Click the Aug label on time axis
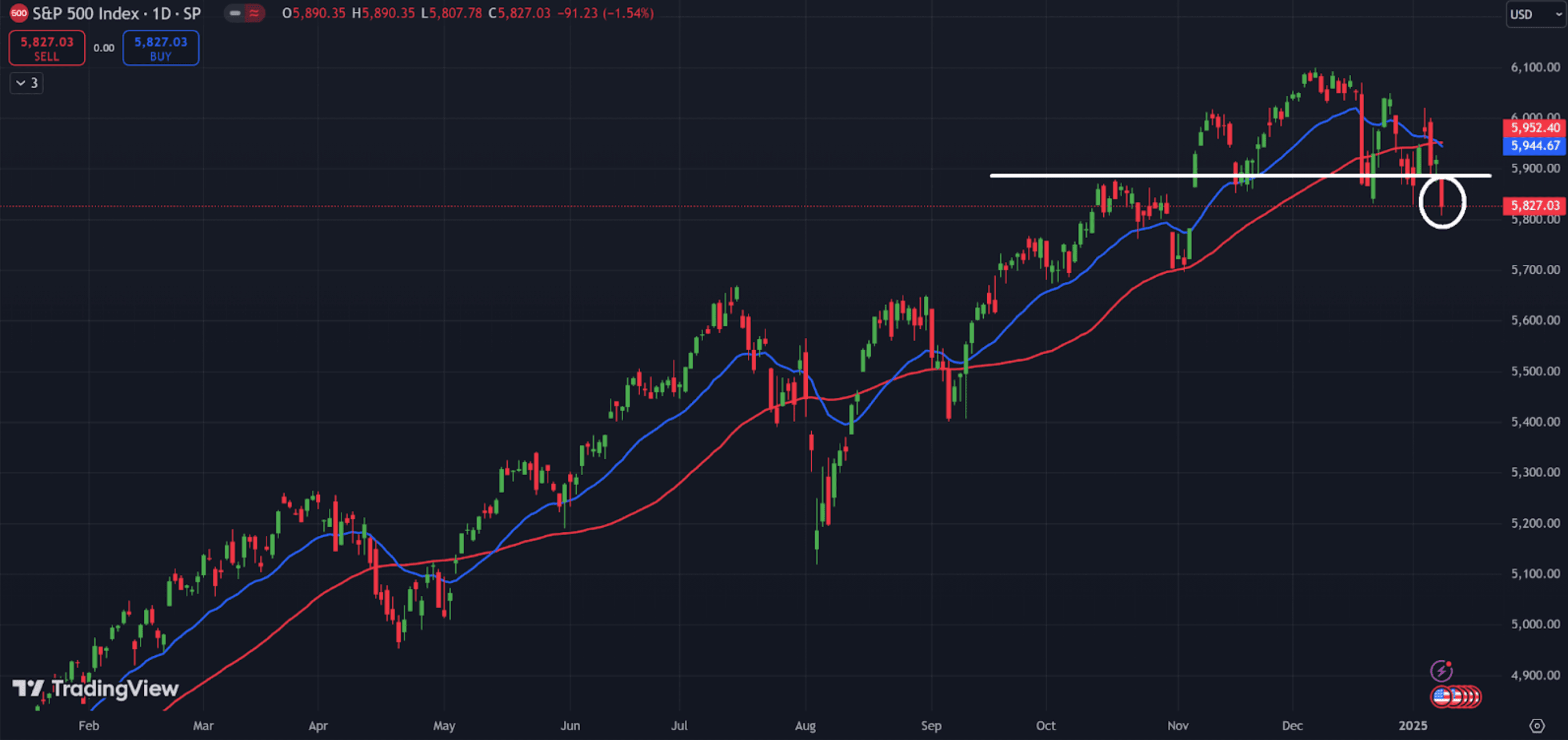The height and width of the screenshot is (740, 1568). click(x=805, y=725)
